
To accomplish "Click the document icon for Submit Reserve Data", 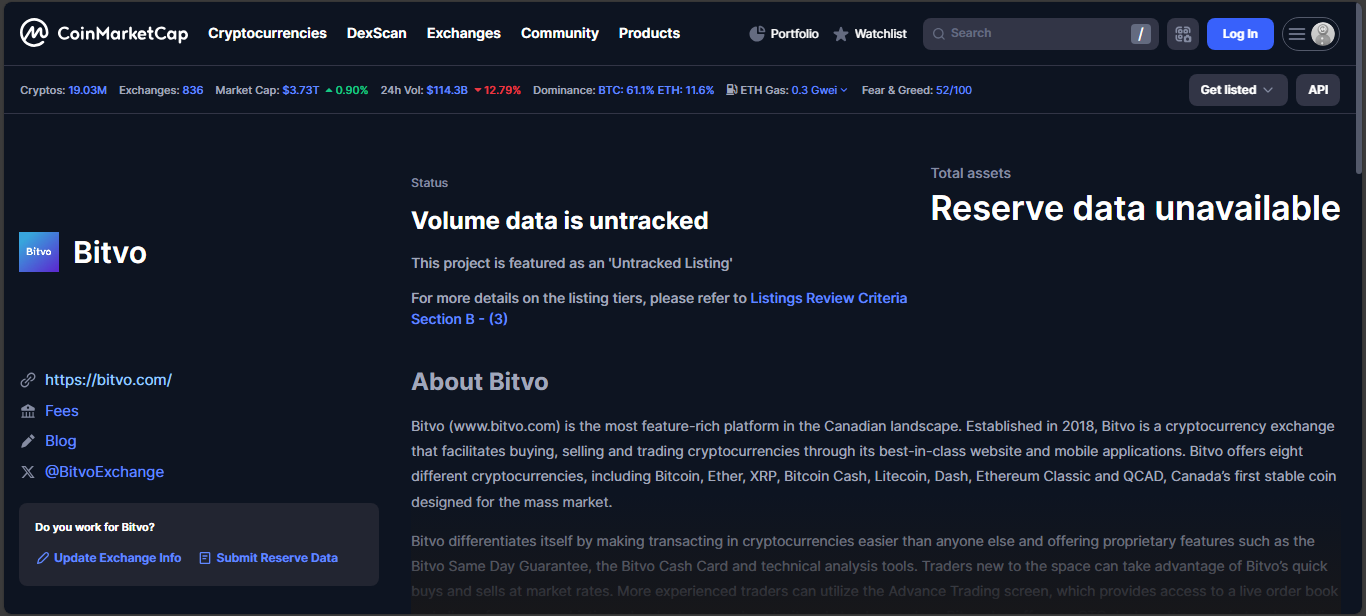I will pos(205,558).
